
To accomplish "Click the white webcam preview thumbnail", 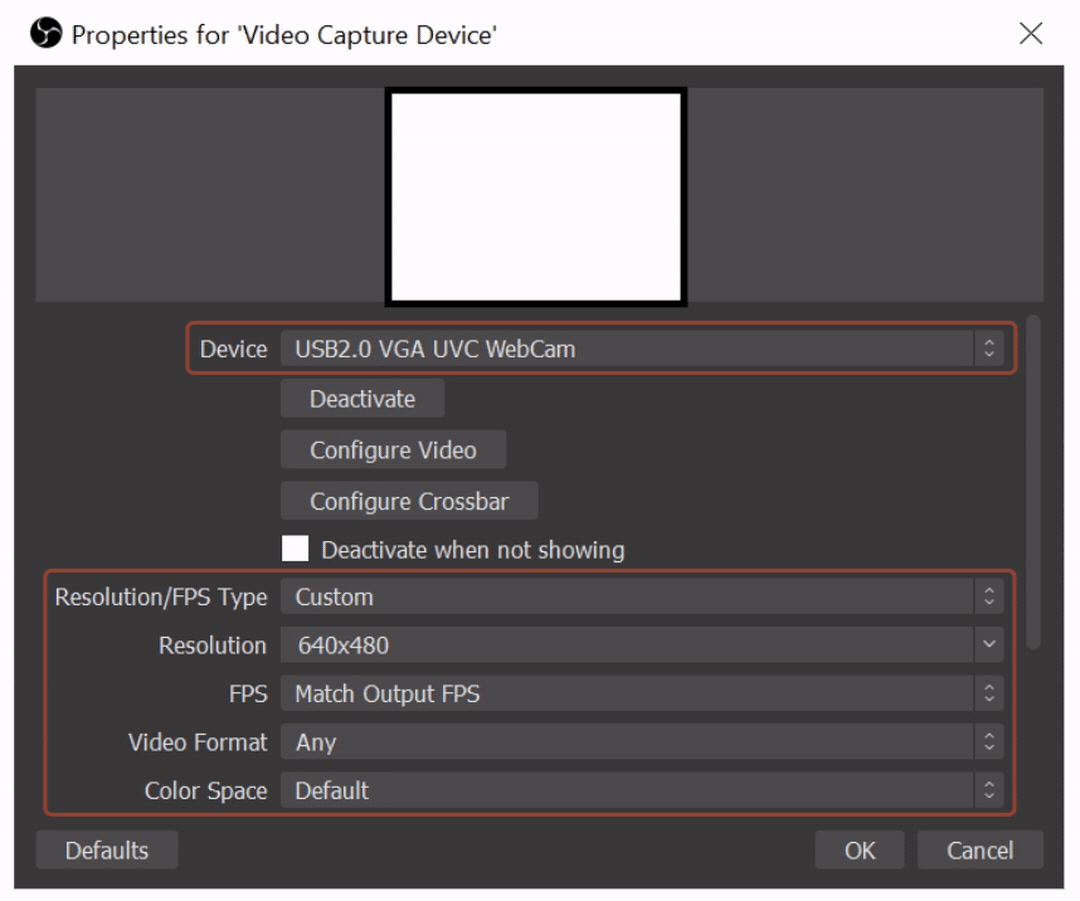I will tap(536, 196).
